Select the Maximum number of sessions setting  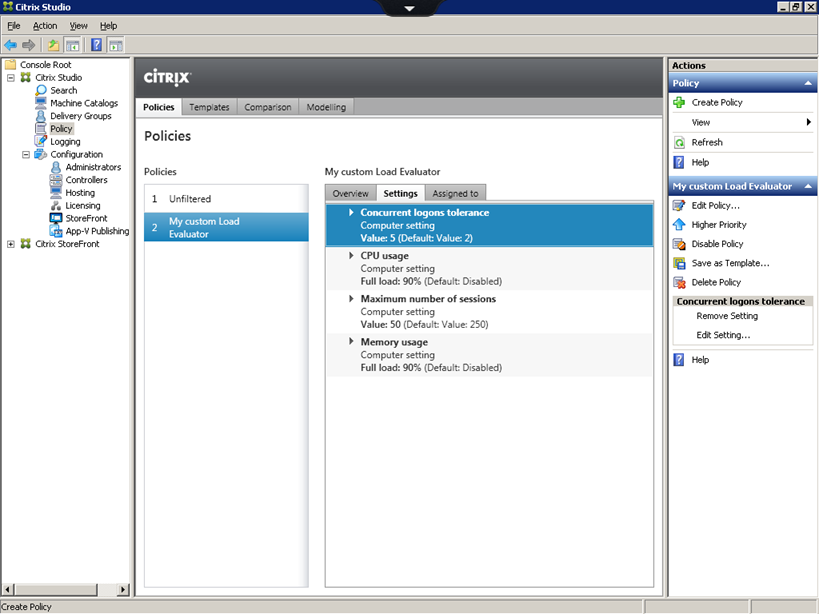click(489, 312)
